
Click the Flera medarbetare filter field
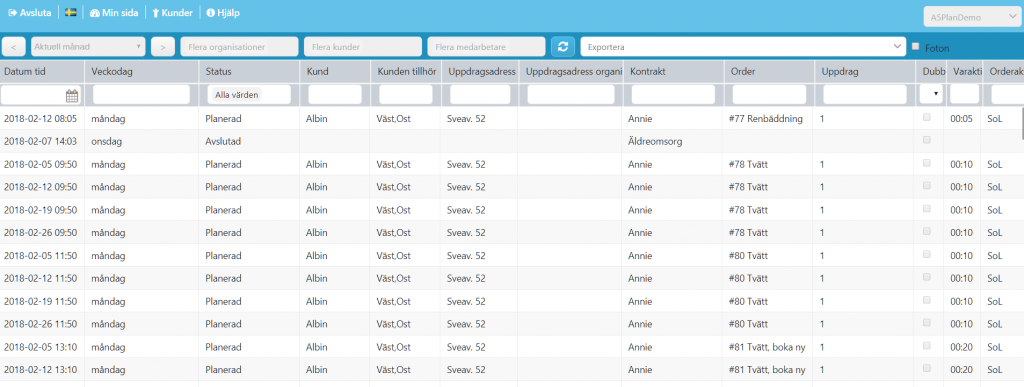(487, 47)
